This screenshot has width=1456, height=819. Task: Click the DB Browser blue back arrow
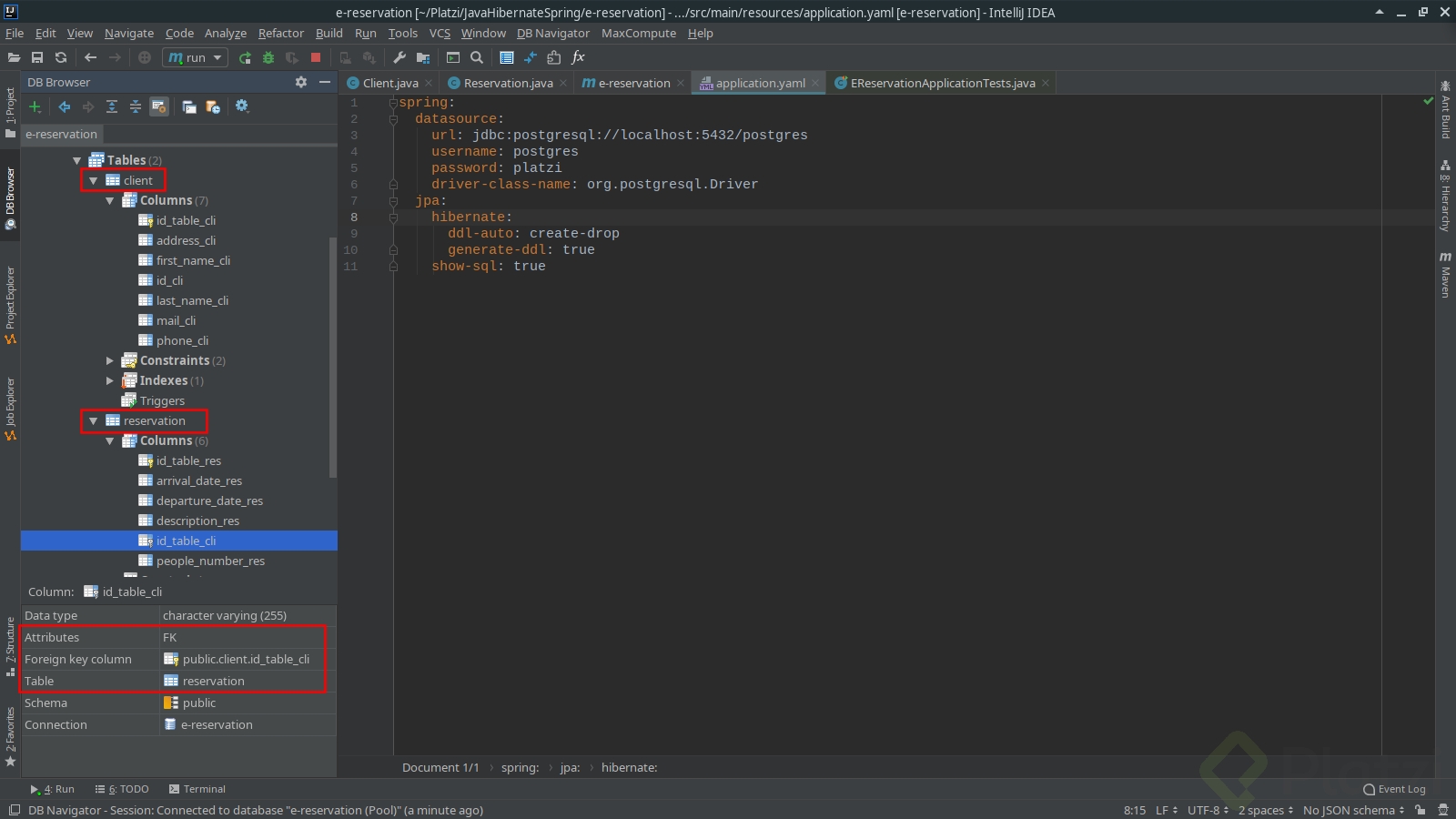point(65,106)
